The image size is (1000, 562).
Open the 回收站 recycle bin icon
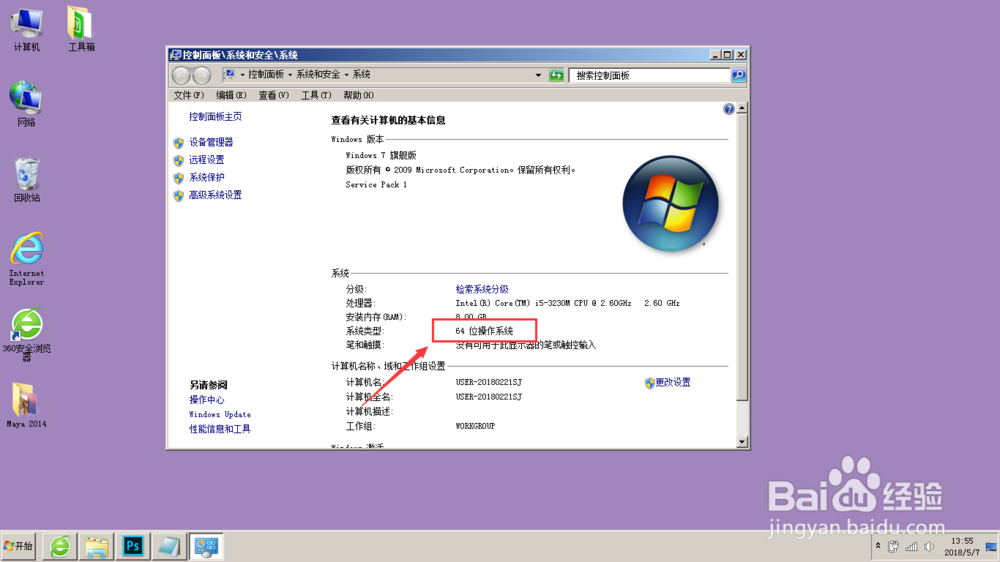(x=26, y=180)
